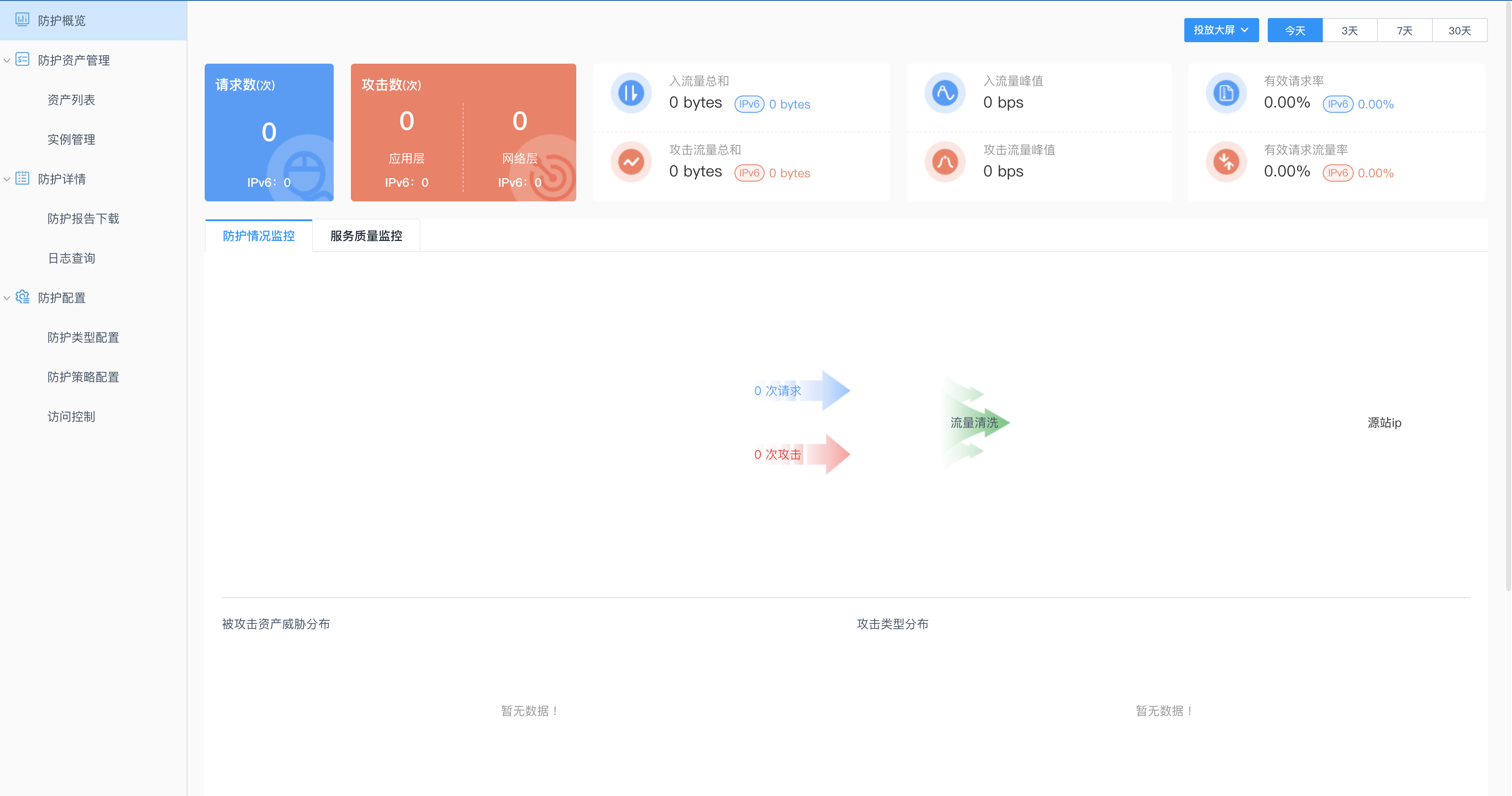Viewport: 1512px width, 796px height.
Task: Click the 攻击类型分布 heading
Action: (x=892, y=624)
